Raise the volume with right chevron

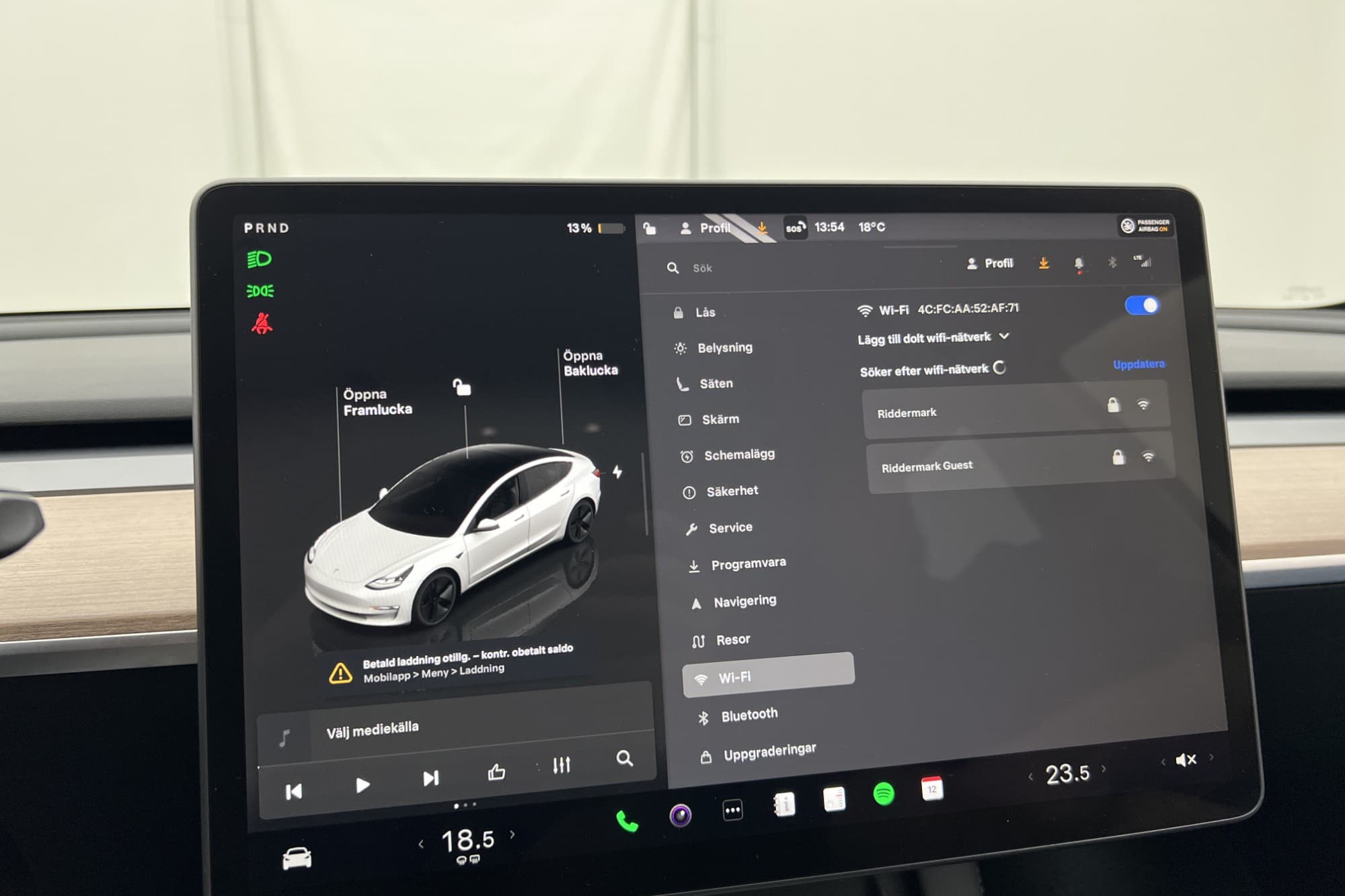tap(1212, 757)
